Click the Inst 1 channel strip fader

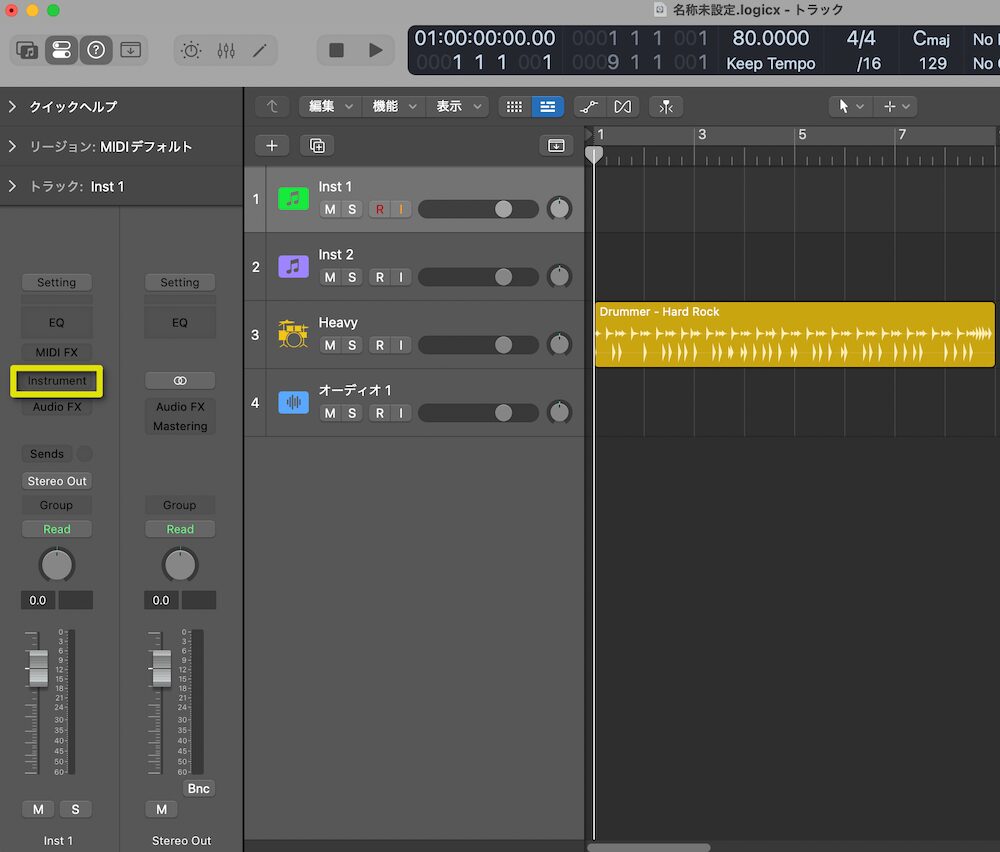pyautogui.click(x=38, y=668)
